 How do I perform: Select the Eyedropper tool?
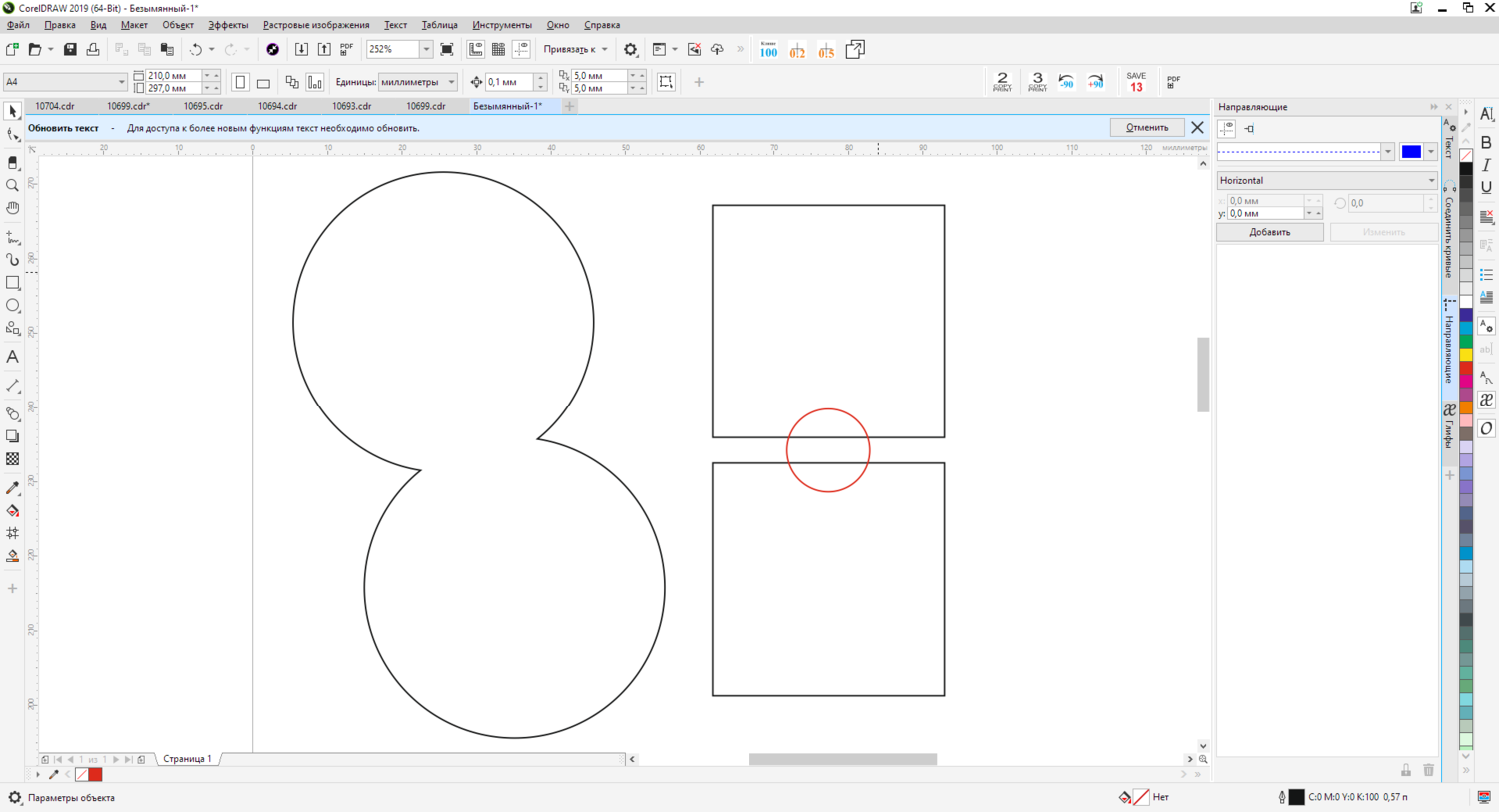pos(13,488)
